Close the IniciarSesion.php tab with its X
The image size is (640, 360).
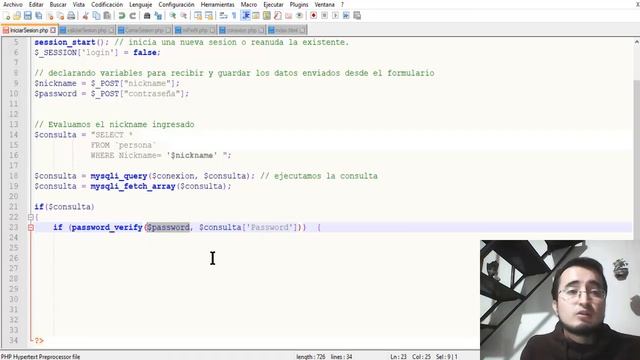(53, 30)
